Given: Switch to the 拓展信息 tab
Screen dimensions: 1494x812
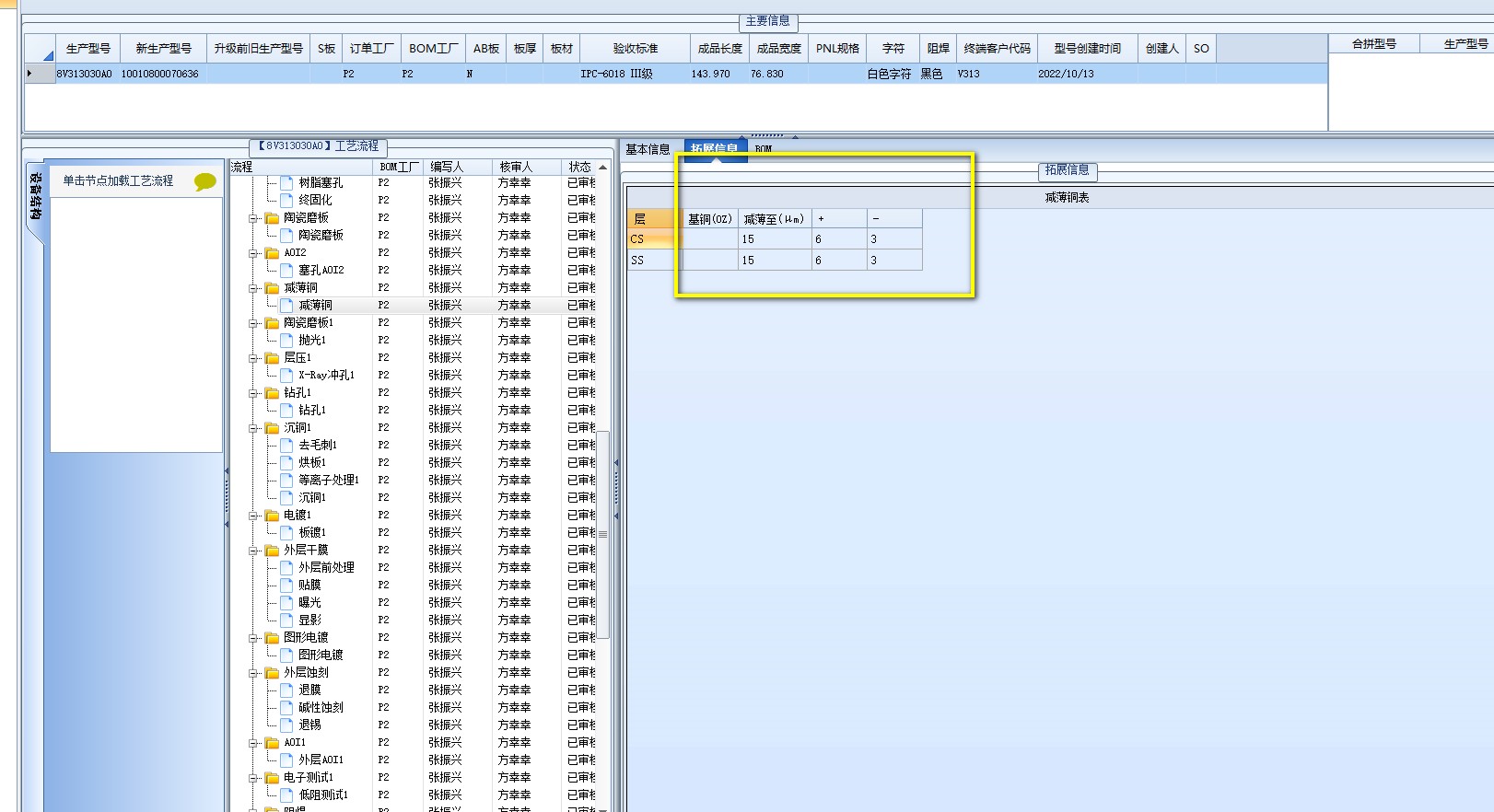Looking at the screenshot, I should coord(715,148).
